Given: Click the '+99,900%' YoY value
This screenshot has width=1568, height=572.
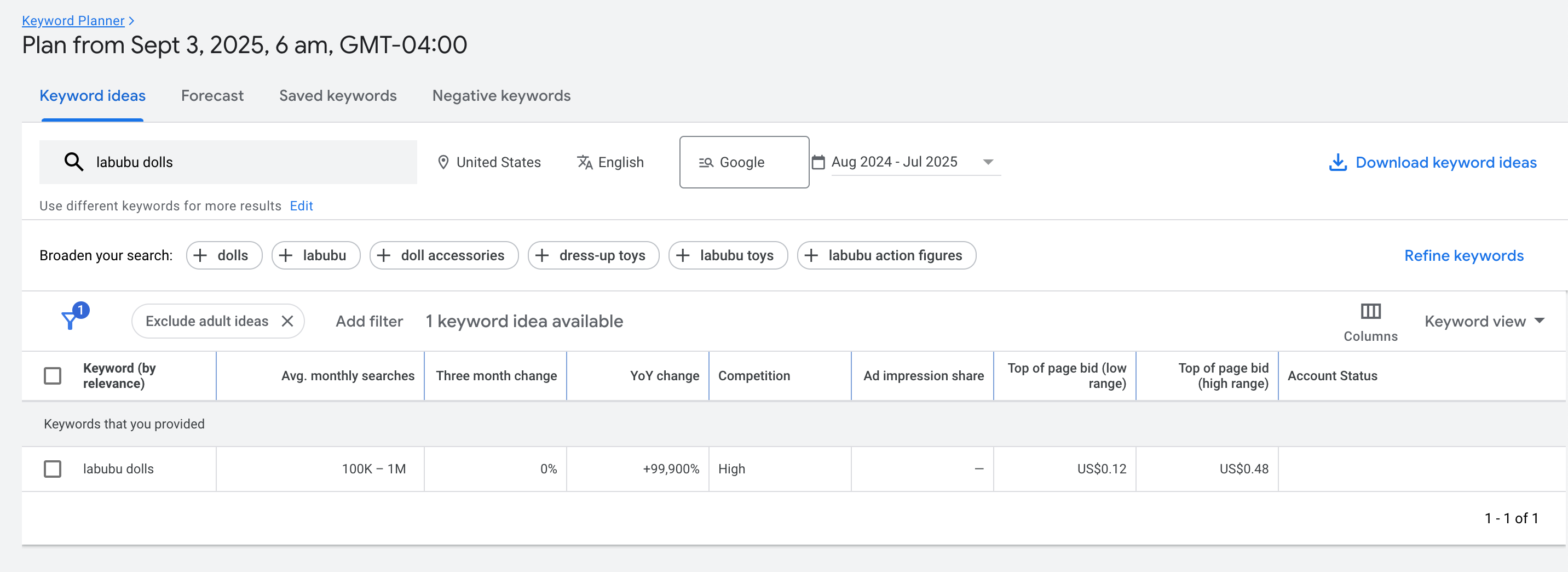Looking at the screenshot, I should [x=671, y=469].
